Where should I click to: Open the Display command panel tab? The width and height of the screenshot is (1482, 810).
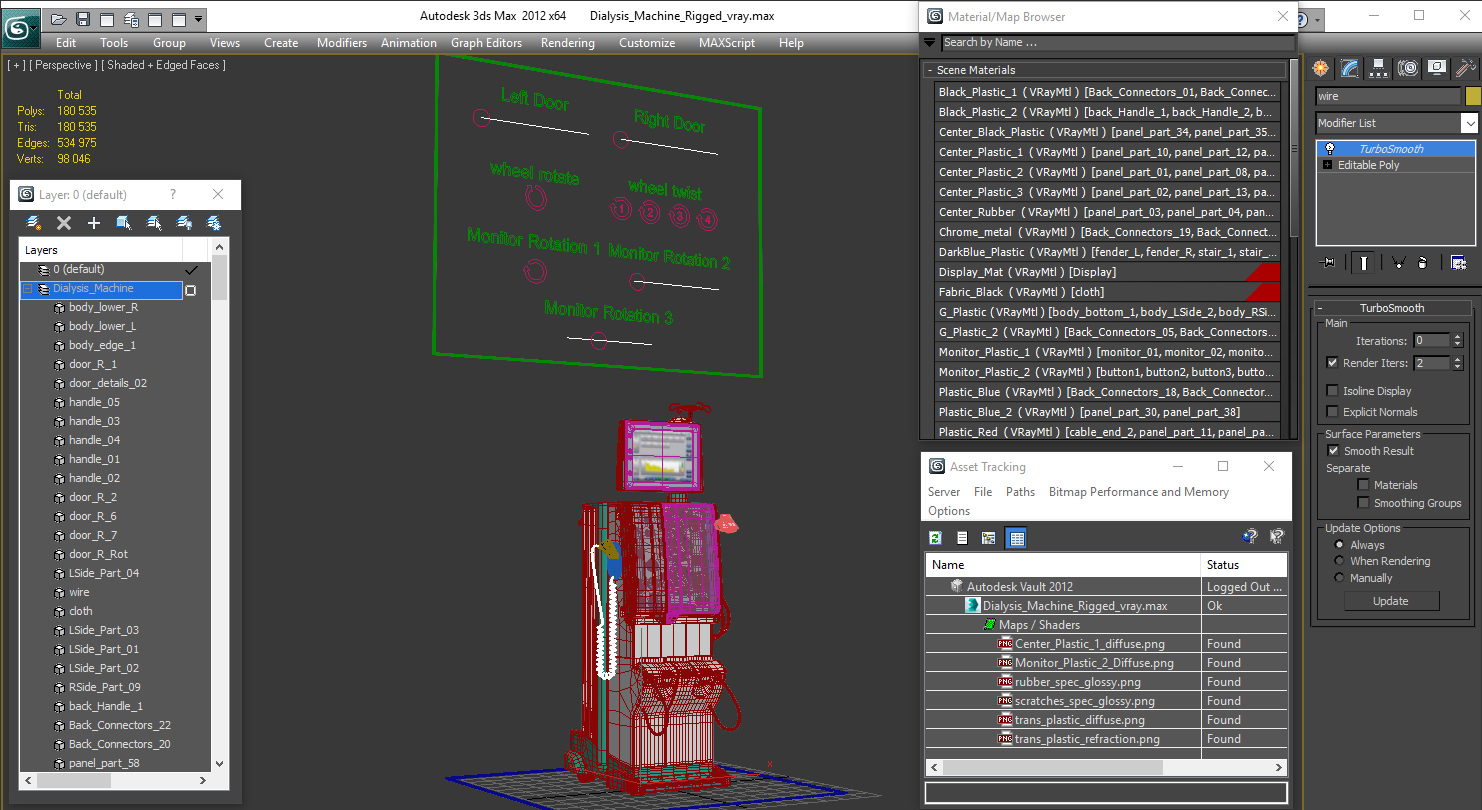coord(1437,68)
